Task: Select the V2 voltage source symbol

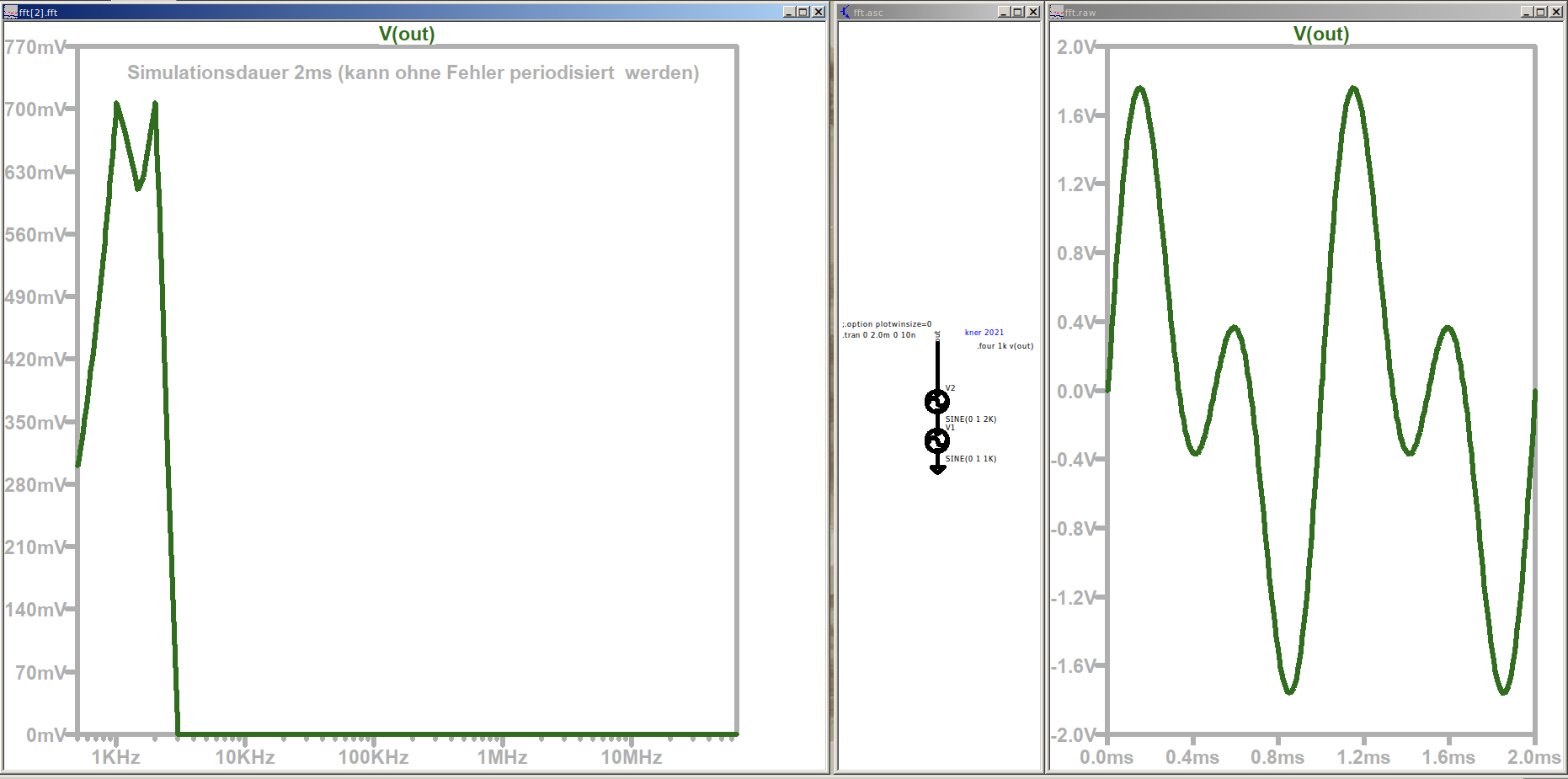Action: (937, 402)
